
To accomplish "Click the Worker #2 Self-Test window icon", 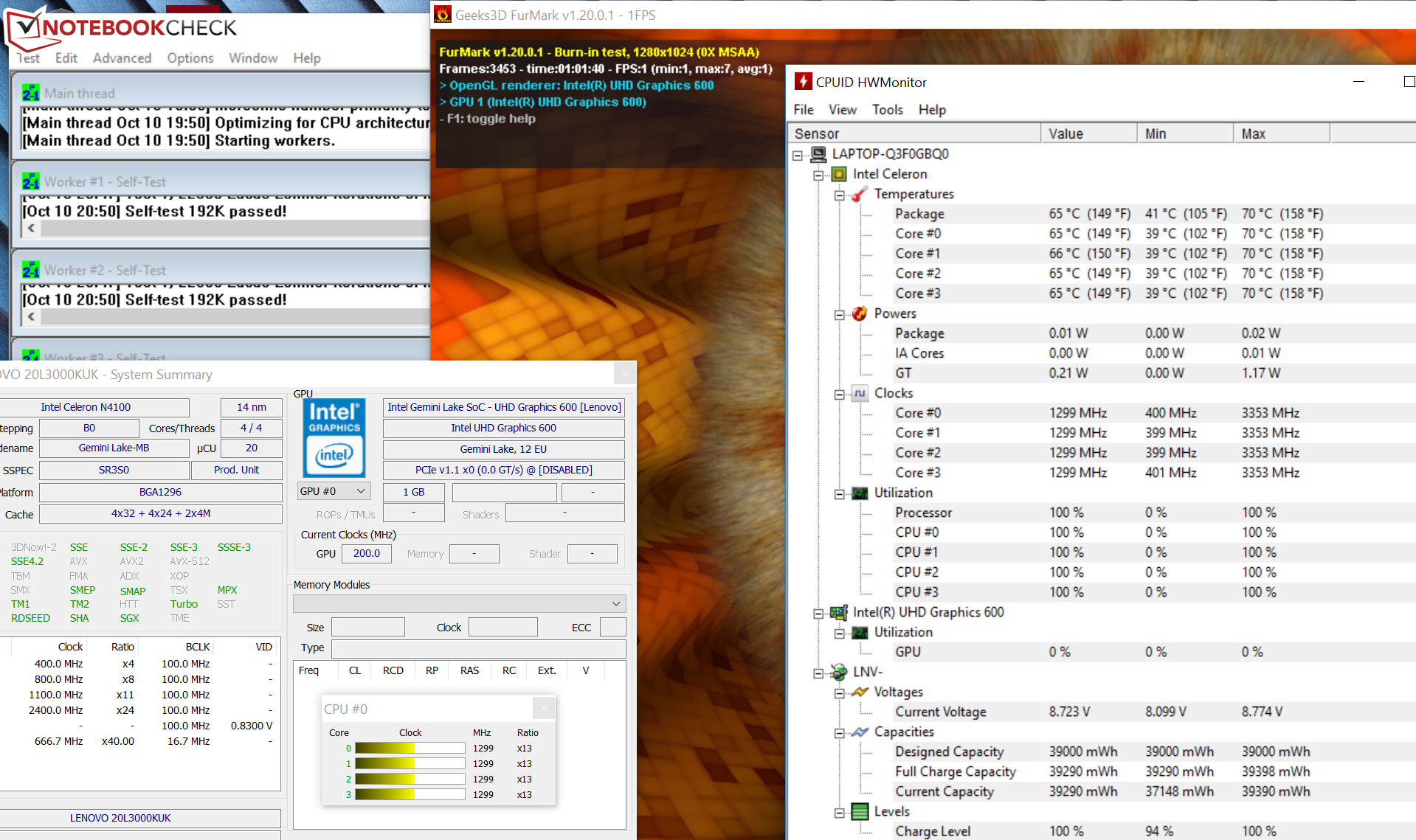I will [x=30, y=271].
